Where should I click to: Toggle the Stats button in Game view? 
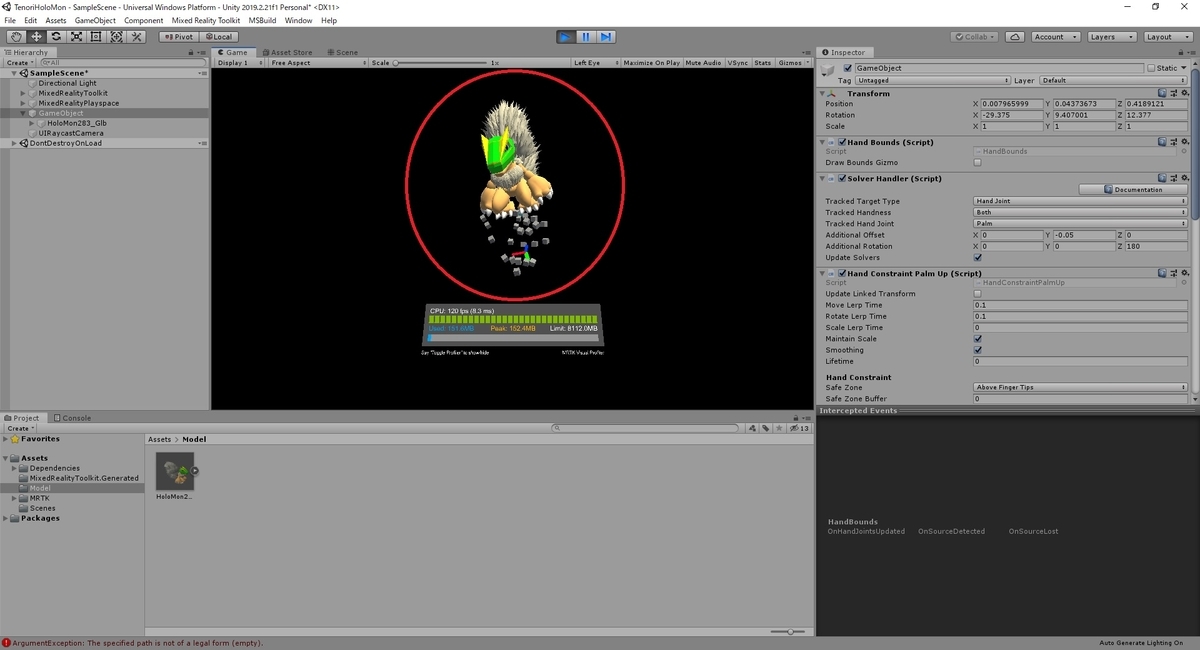click(763, 62)
